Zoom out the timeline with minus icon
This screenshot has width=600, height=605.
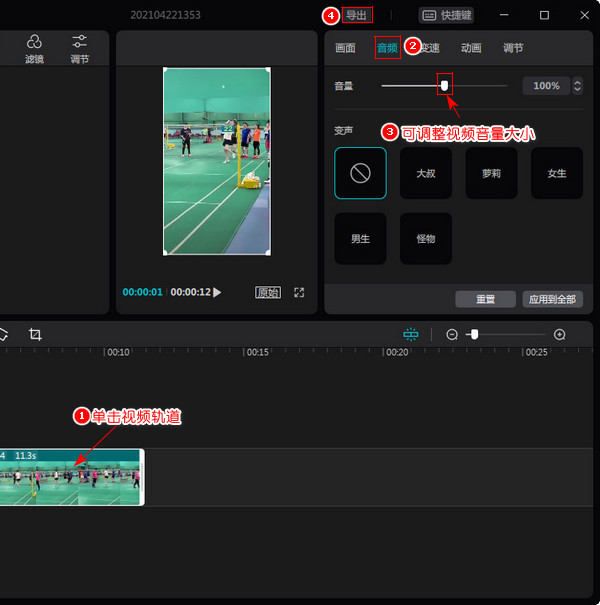click(452, 335)
